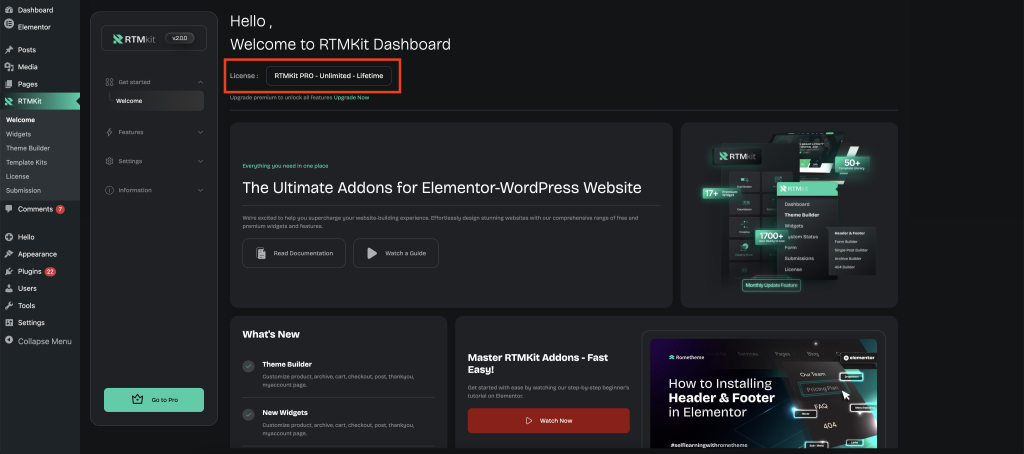Viewport: 1024px width, 454px height.
Task: Click the Upgrade Now link
Action: (x=351, y=98)
